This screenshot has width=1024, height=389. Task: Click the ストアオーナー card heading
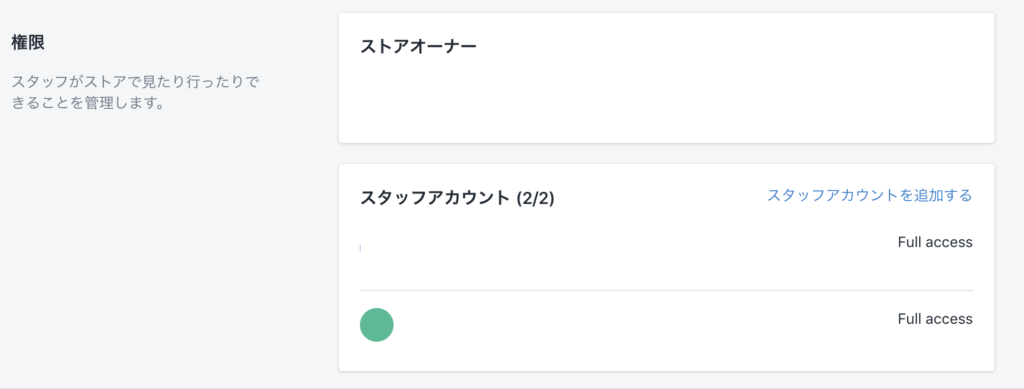click(419, 46)
